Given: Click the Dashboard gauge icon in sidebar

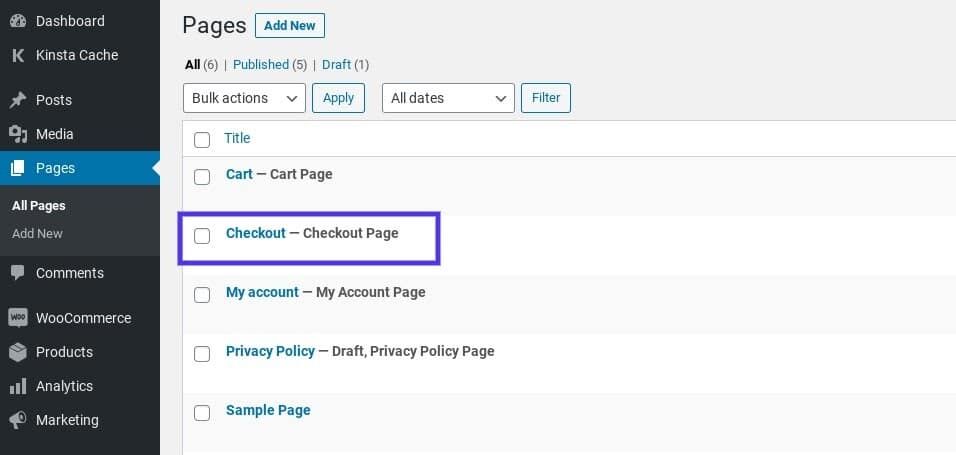Looking at the screenshot, I should coord(18,21).
